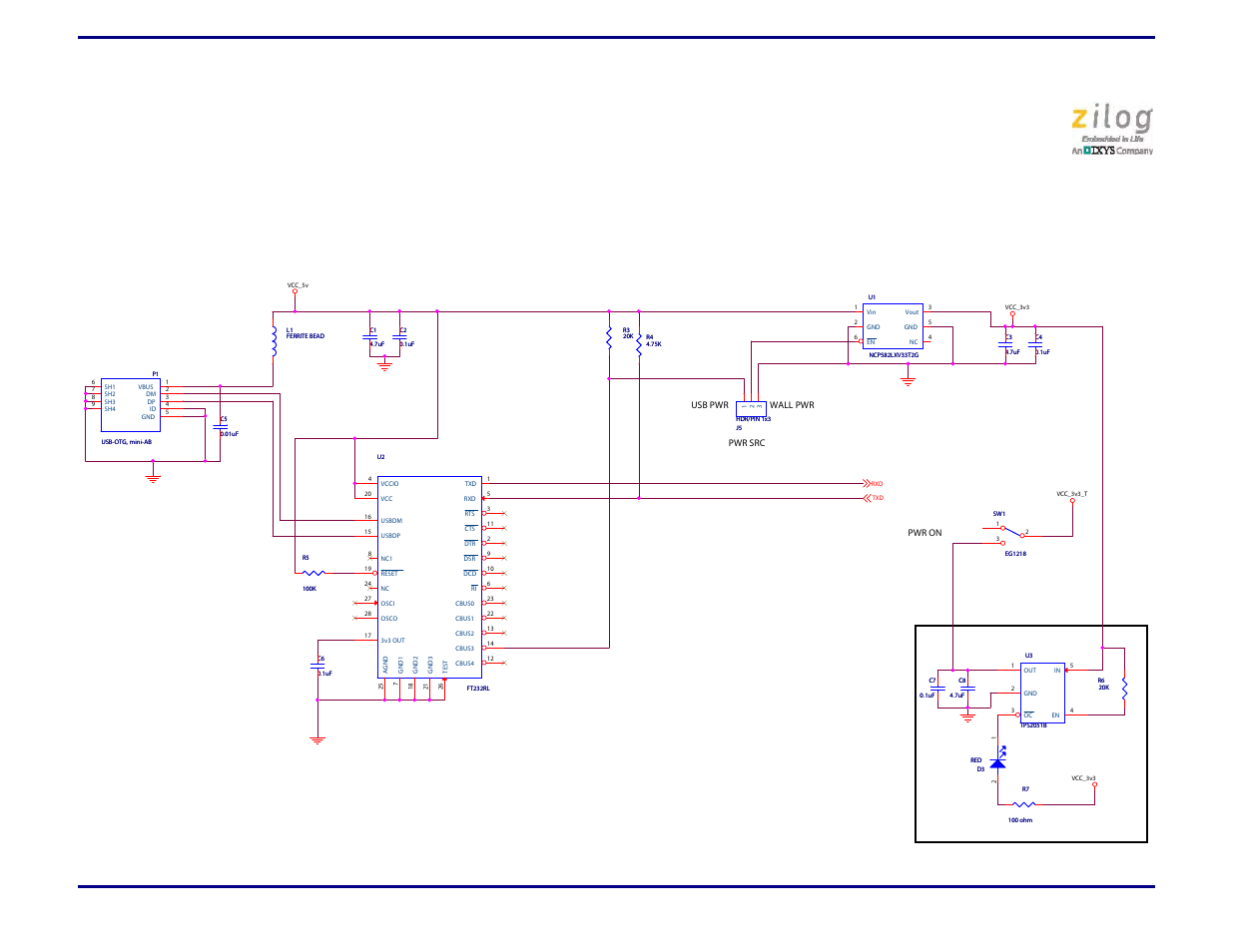Select capacitor C3 symbol
This screenshot has height=952, width=1233.
pos(1005,345)
